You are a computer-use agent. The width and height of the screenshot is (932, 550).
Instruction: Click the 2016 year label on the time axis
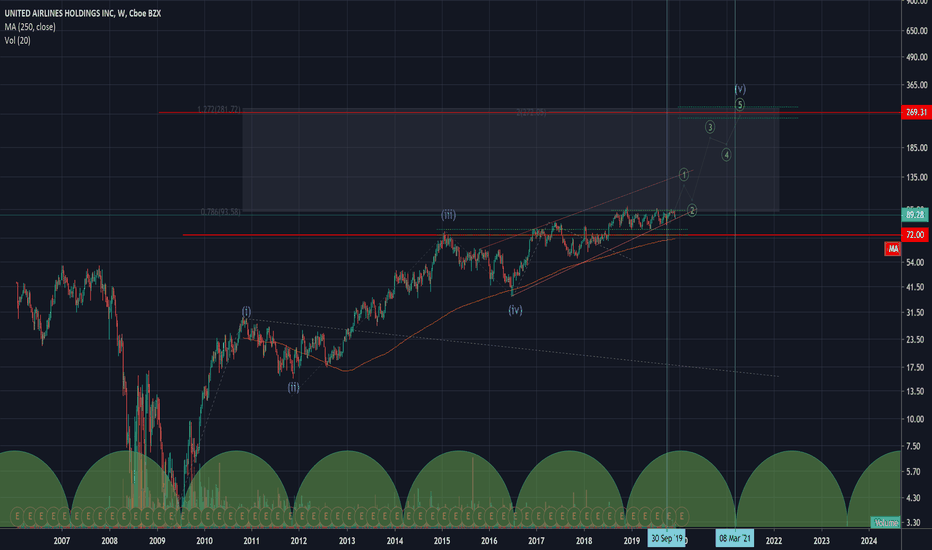(489, 540)
